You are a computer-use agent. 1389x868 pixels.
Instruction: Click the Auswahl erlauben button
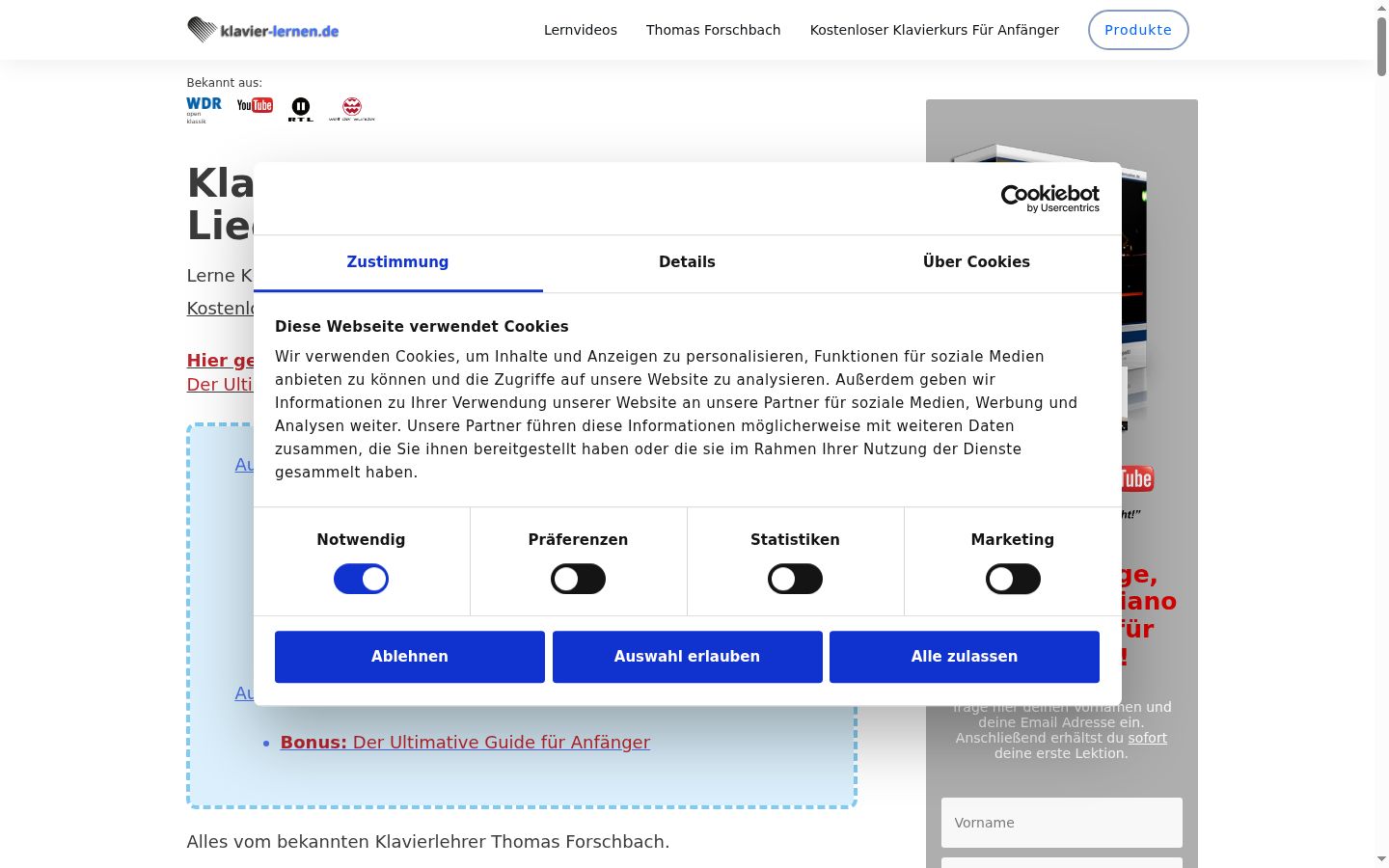[x=688, y=657]
